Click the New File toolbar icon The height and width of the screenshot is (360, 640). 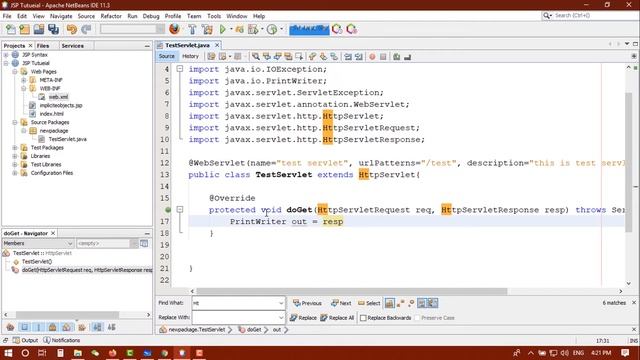pos(11,29)
